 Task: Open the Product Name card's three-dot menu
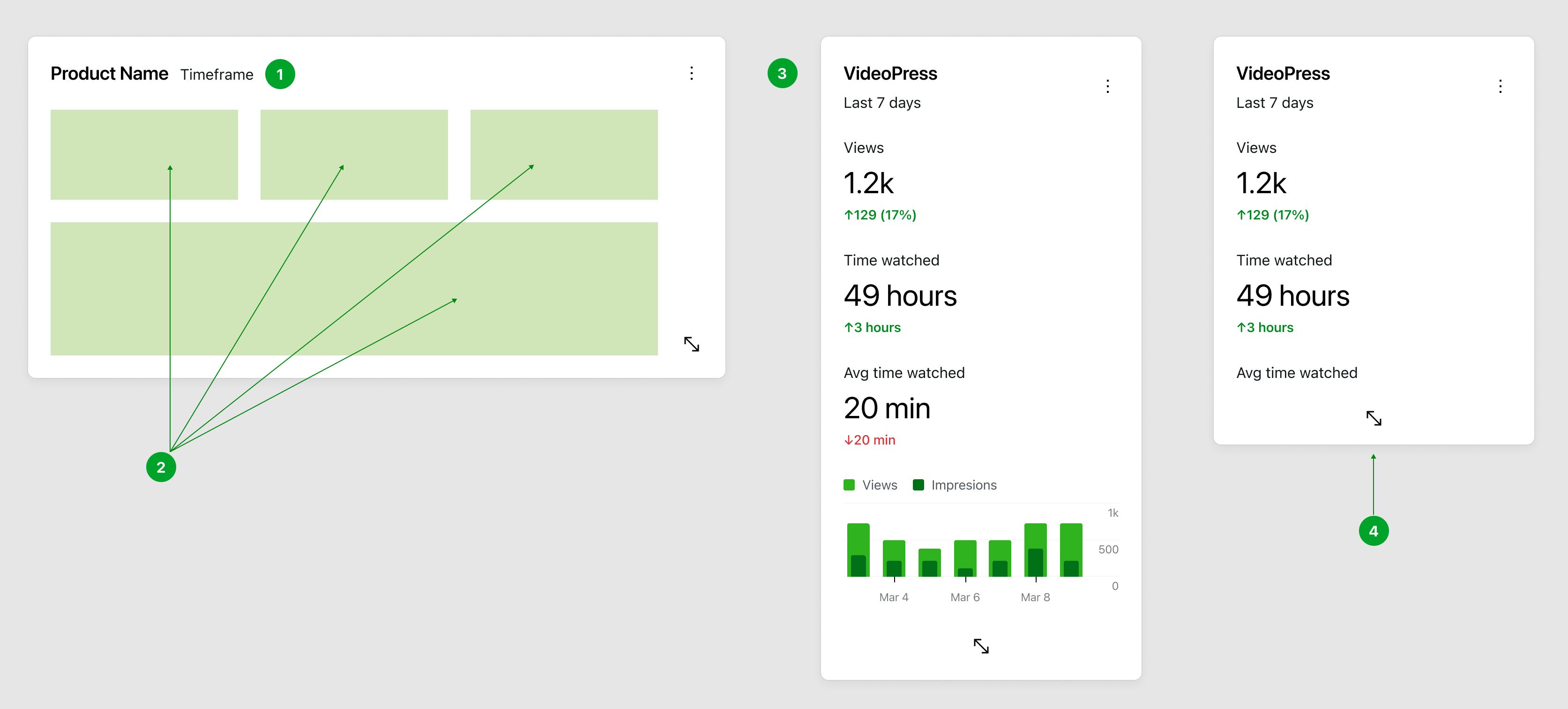(692, 74)
